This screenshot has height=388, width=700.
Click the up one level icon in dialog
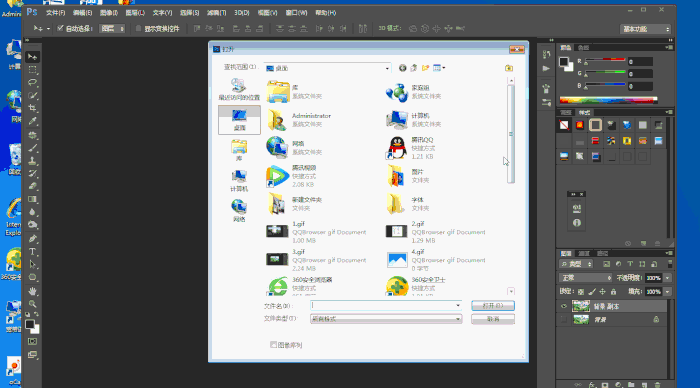click(x=414, y=68)
